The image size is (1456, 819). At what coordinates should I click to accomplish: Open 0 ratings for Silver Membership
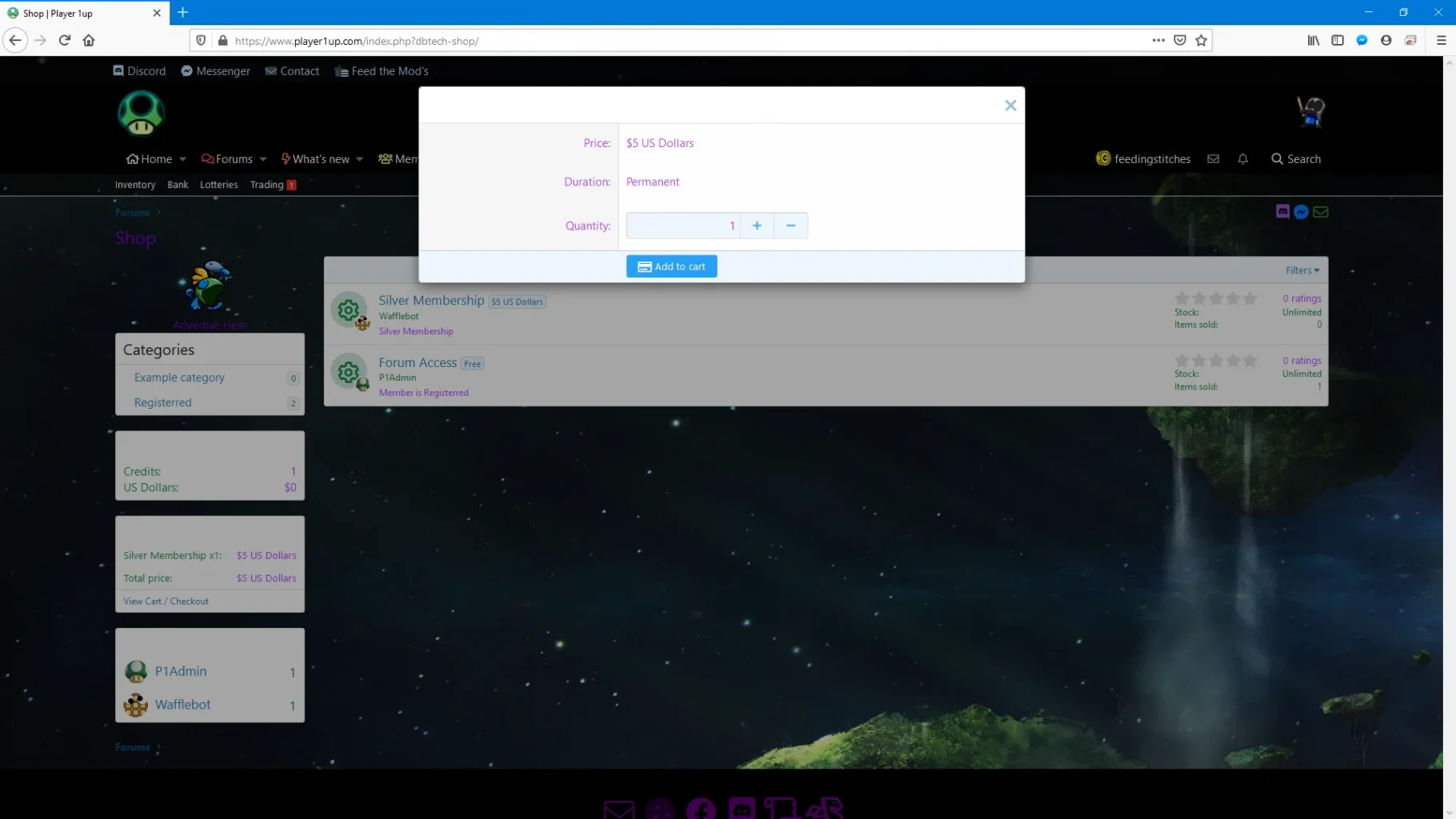(x=1302, y=298)
